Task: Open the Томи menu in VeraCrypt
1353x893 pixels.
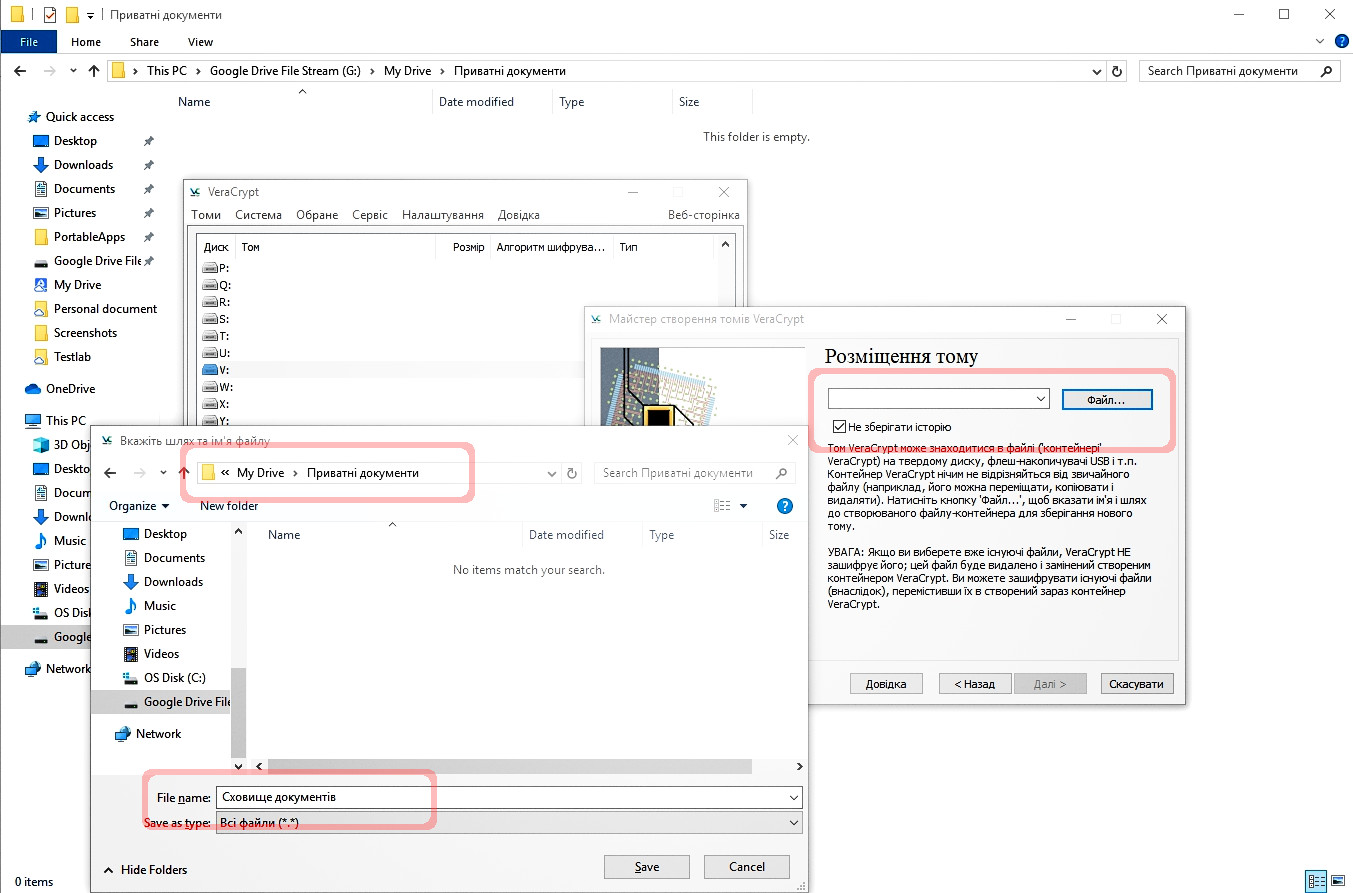Action: (x=206, y=215)
